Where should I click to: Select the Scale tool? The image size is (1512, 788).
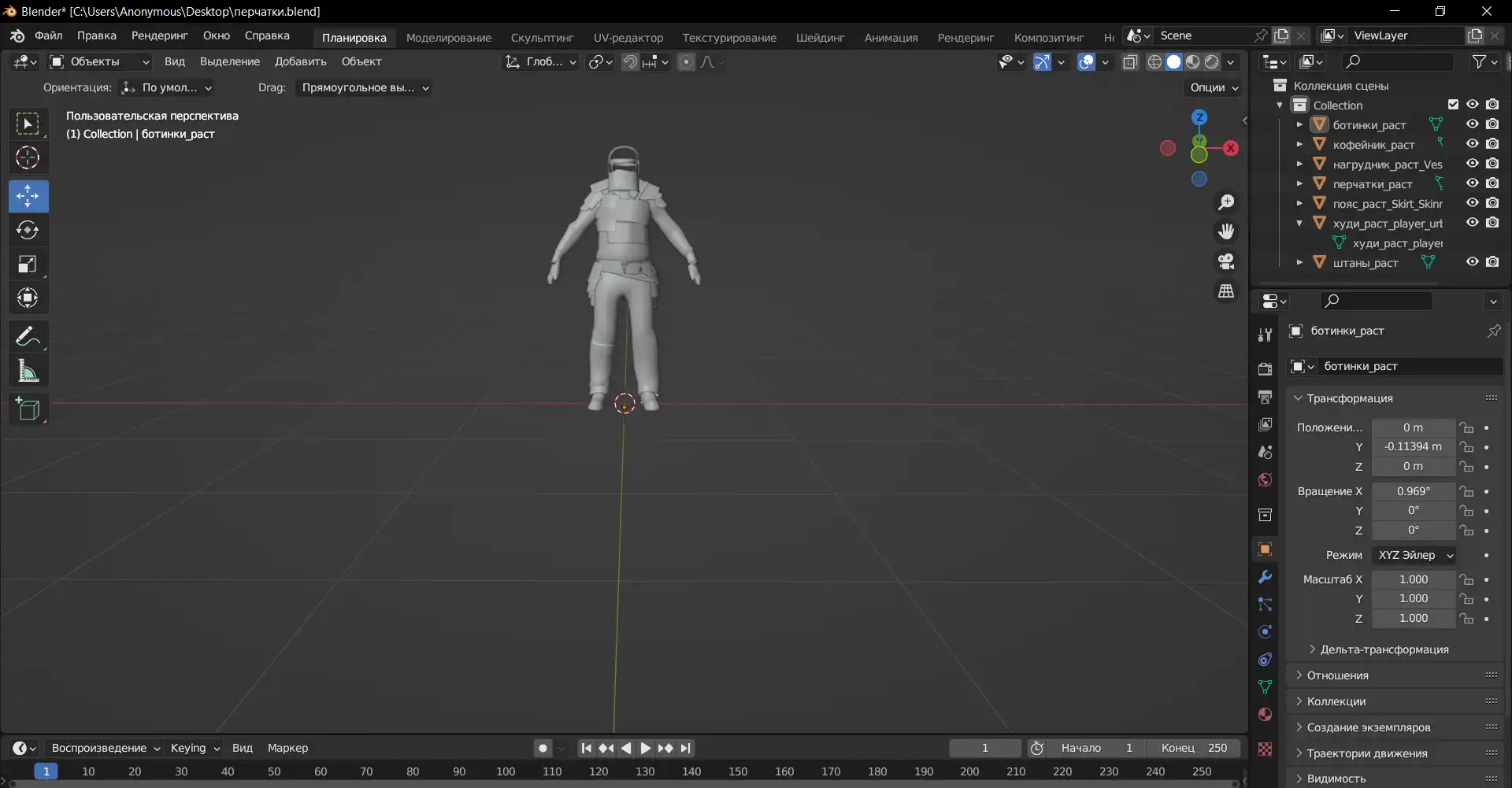(x=28, y=265)
